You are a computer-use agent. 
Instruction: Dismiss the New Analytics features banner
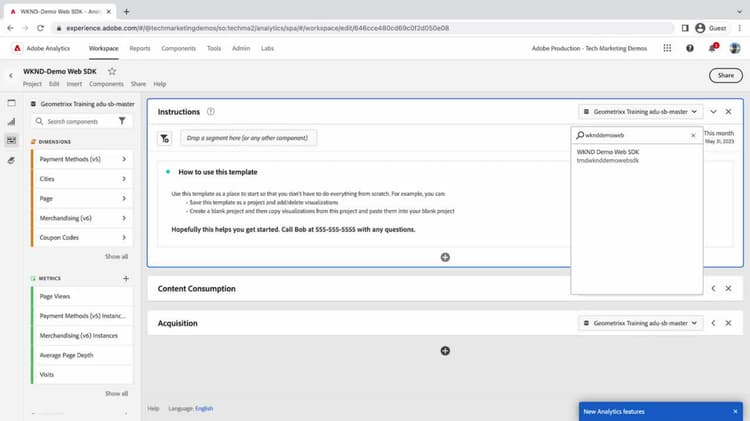point(735,411)
